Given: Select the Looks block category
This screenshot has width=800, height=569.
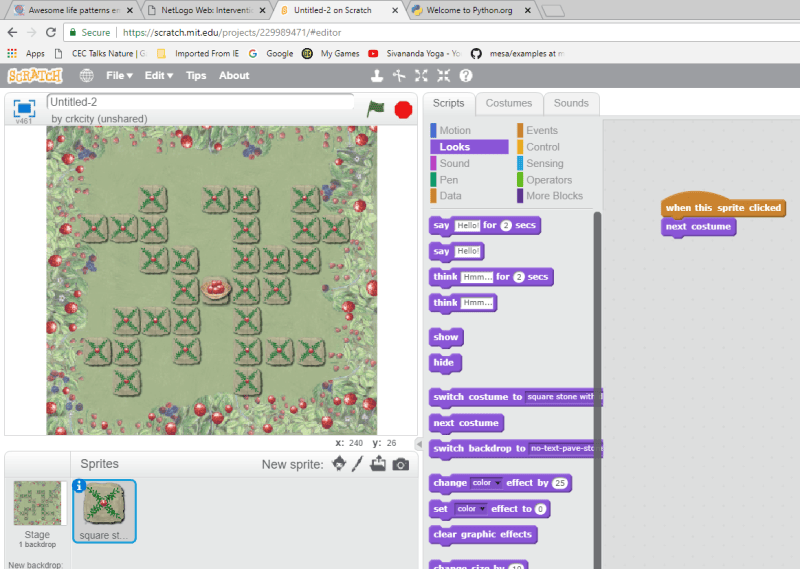Looking at the screenshot, I should coord(469,147).
